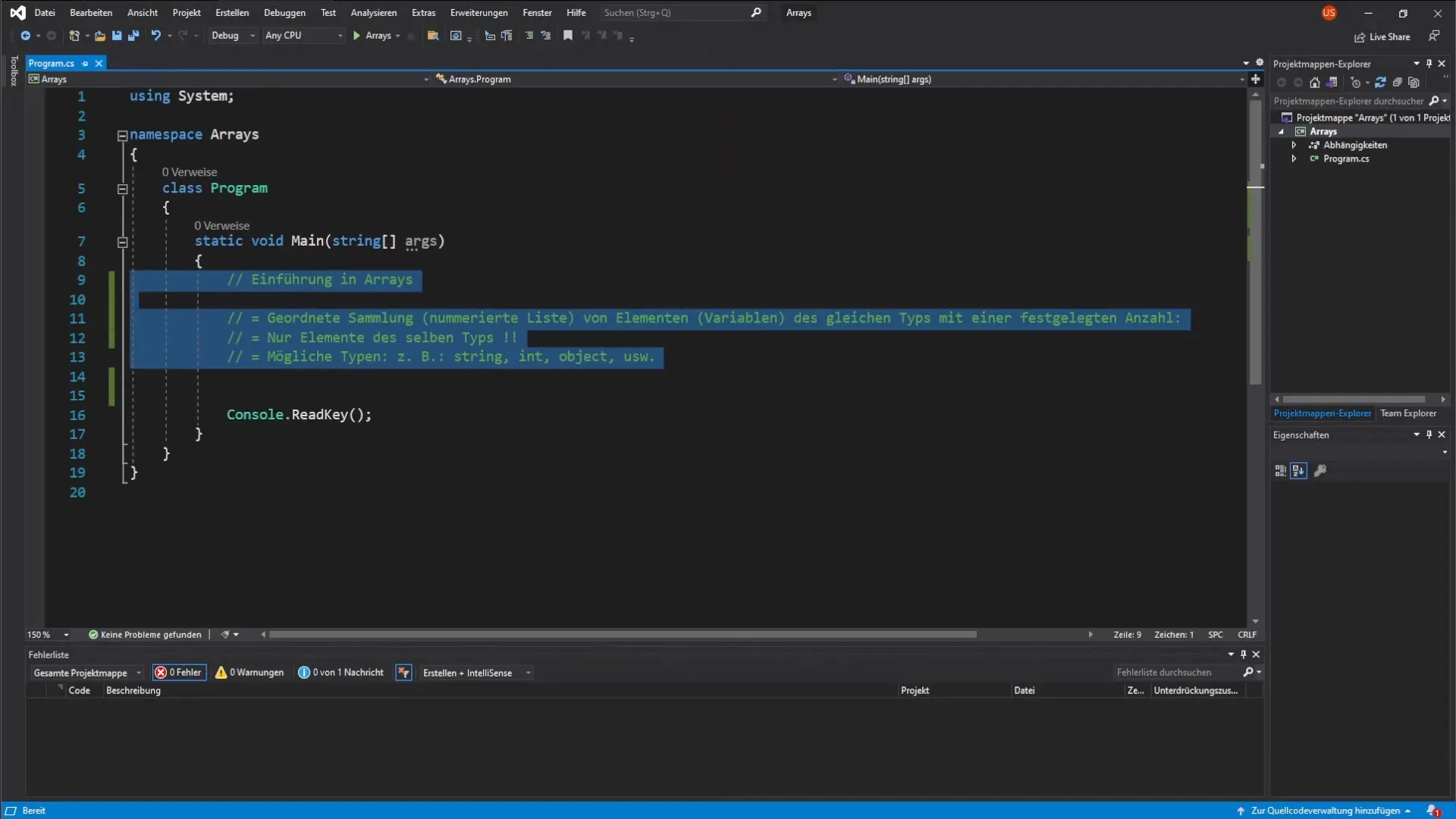The height and width of the screenshot is (819, 1456).
Task: Open the Analysieren menu
Action: tap(373, 13)
